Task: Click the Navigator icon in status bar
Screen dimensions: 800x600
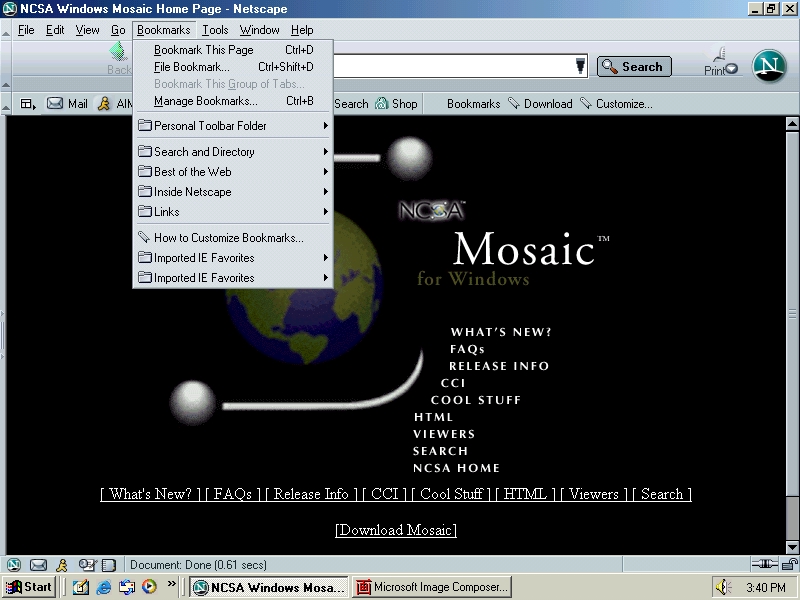Action: point(14,564)
